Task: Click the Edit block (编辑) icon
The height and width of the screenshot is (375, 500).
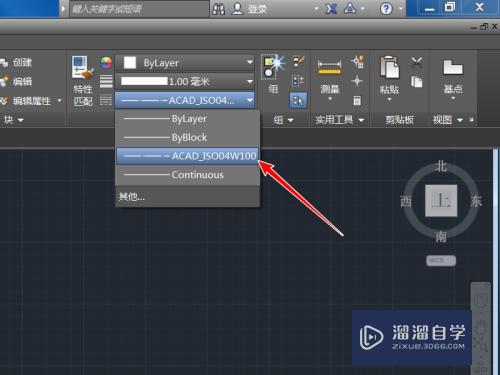Action: click(4, 81)
